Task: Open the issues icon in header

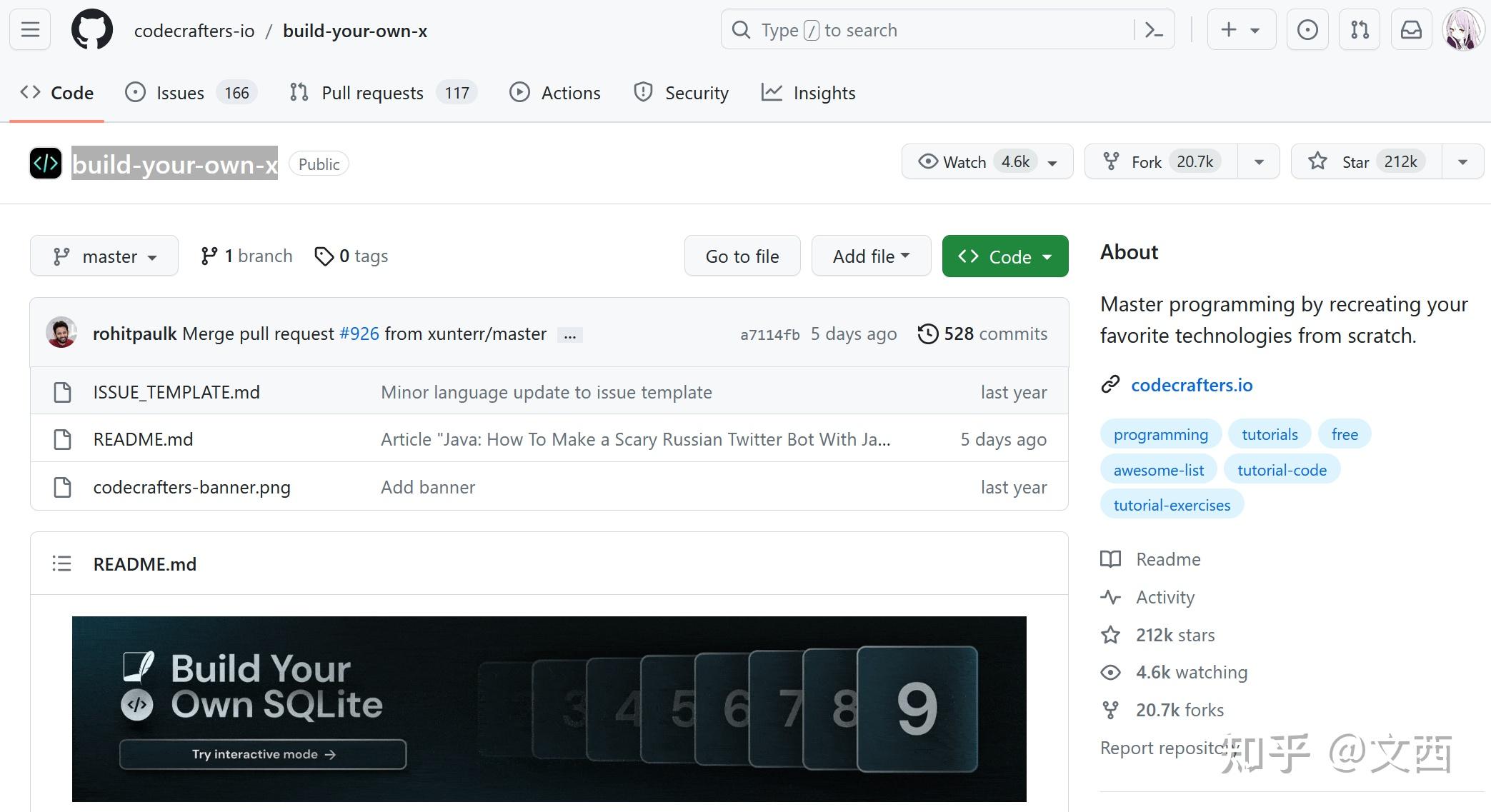Action: (x=1307, y=30)
